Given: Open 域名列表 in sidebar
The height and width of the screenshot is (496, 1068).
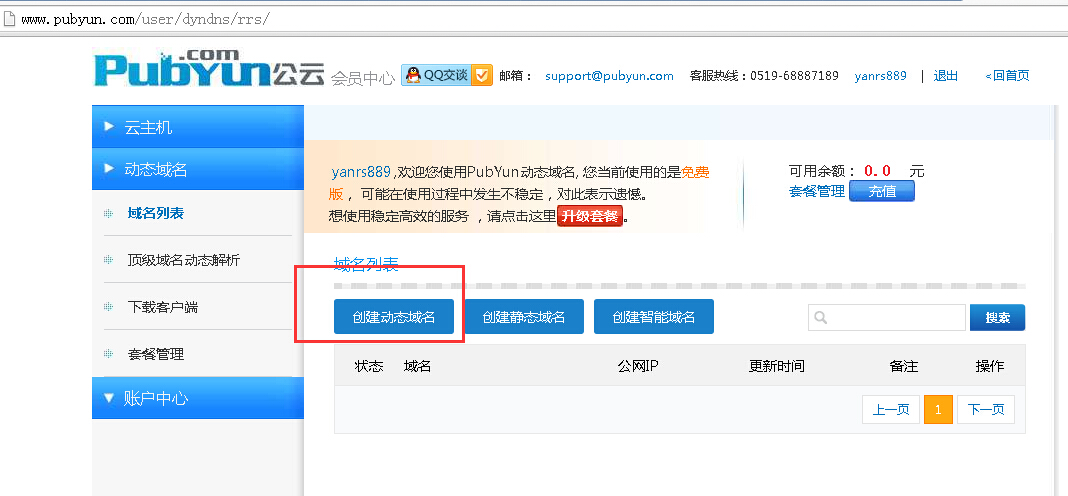Looking at the screenshot, I should [x=156, y=213].
